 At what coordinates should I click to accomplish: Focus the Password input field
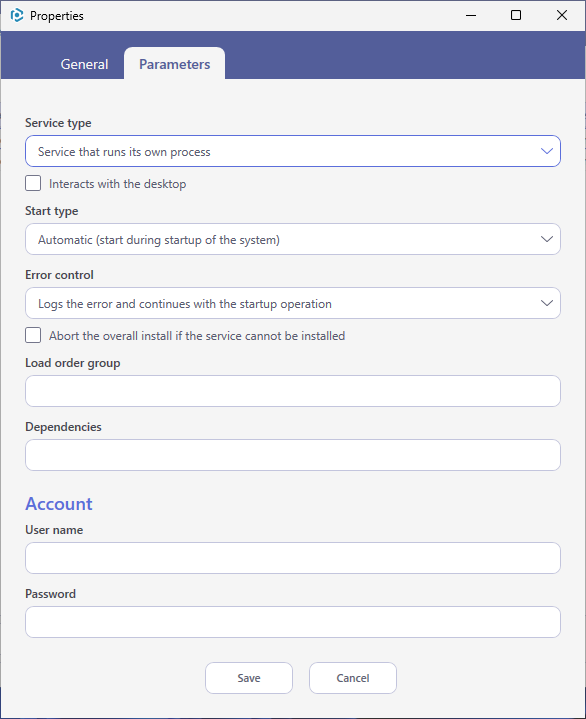coord(293,622)
